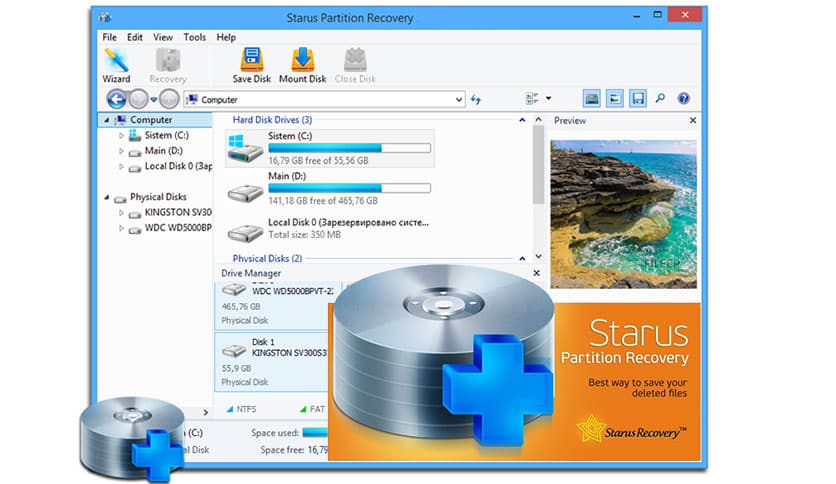Expand the KINGSTON SV30 tree node
836x484 pixels.
121,213
